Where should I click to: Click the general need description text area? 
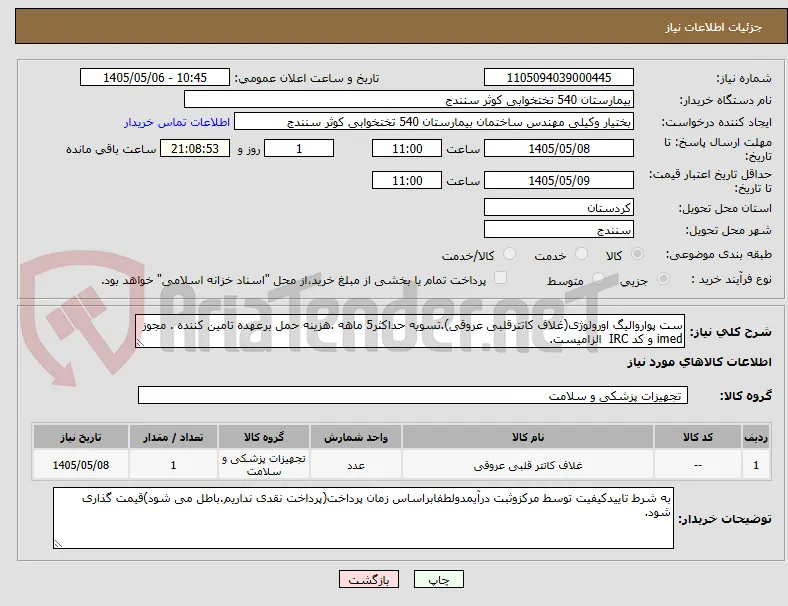tap(410, 331)
